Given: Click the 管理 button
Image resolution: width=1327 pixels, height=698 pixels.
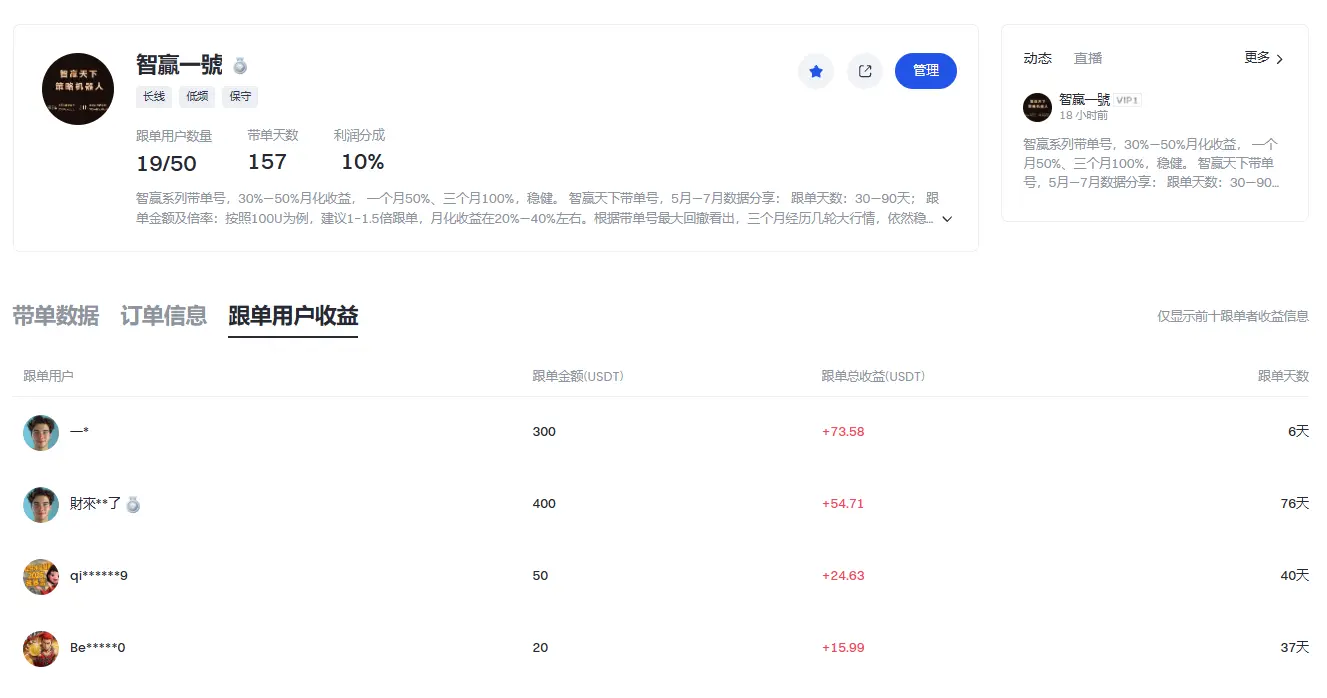Looking at the screenshot, I should point(926,71).
